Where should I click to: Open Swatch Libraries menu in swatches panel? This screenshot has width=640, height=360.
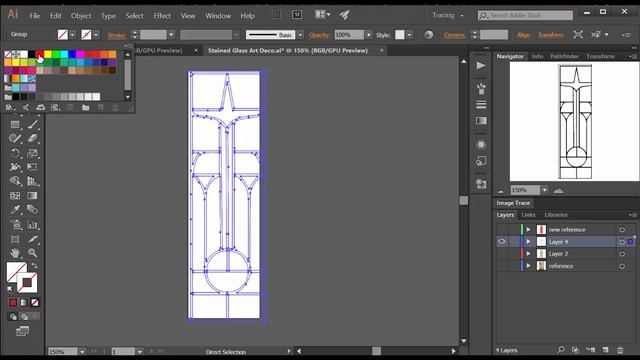(10, 107)
